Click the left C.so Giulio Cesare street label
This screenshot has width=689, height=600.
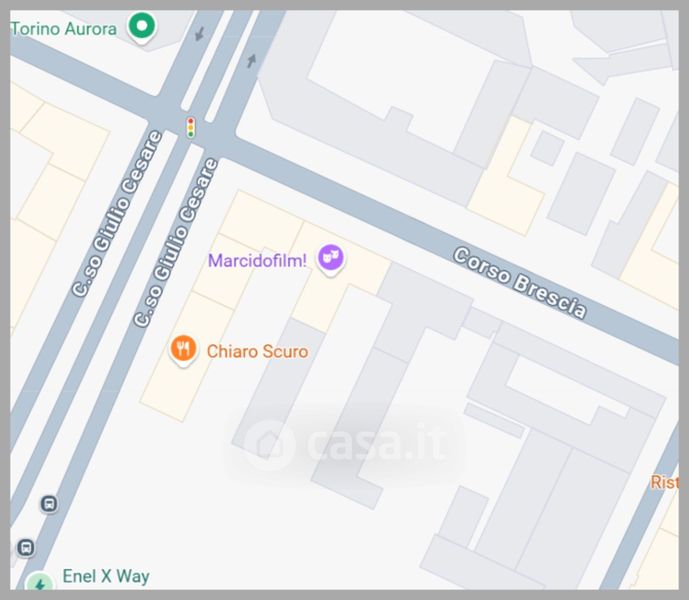(x=117, y=214)
